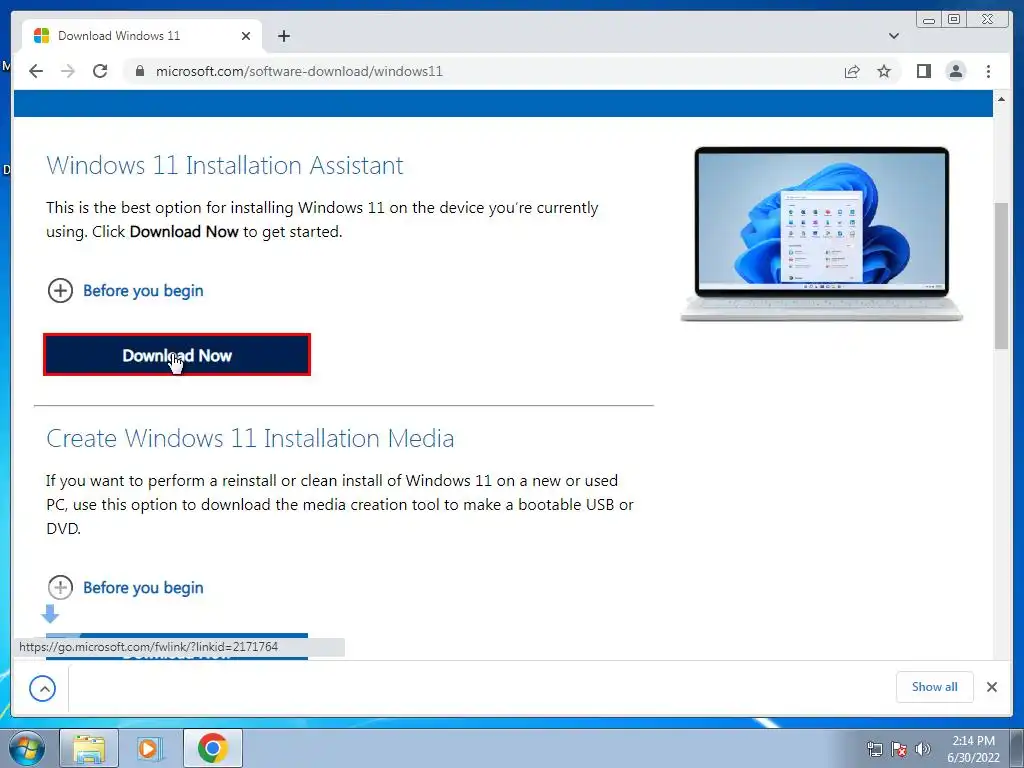The height and width of the screenshot is (768, 1024).
Task: Click the Windows 11 laptop image
Action: (822, 234)
